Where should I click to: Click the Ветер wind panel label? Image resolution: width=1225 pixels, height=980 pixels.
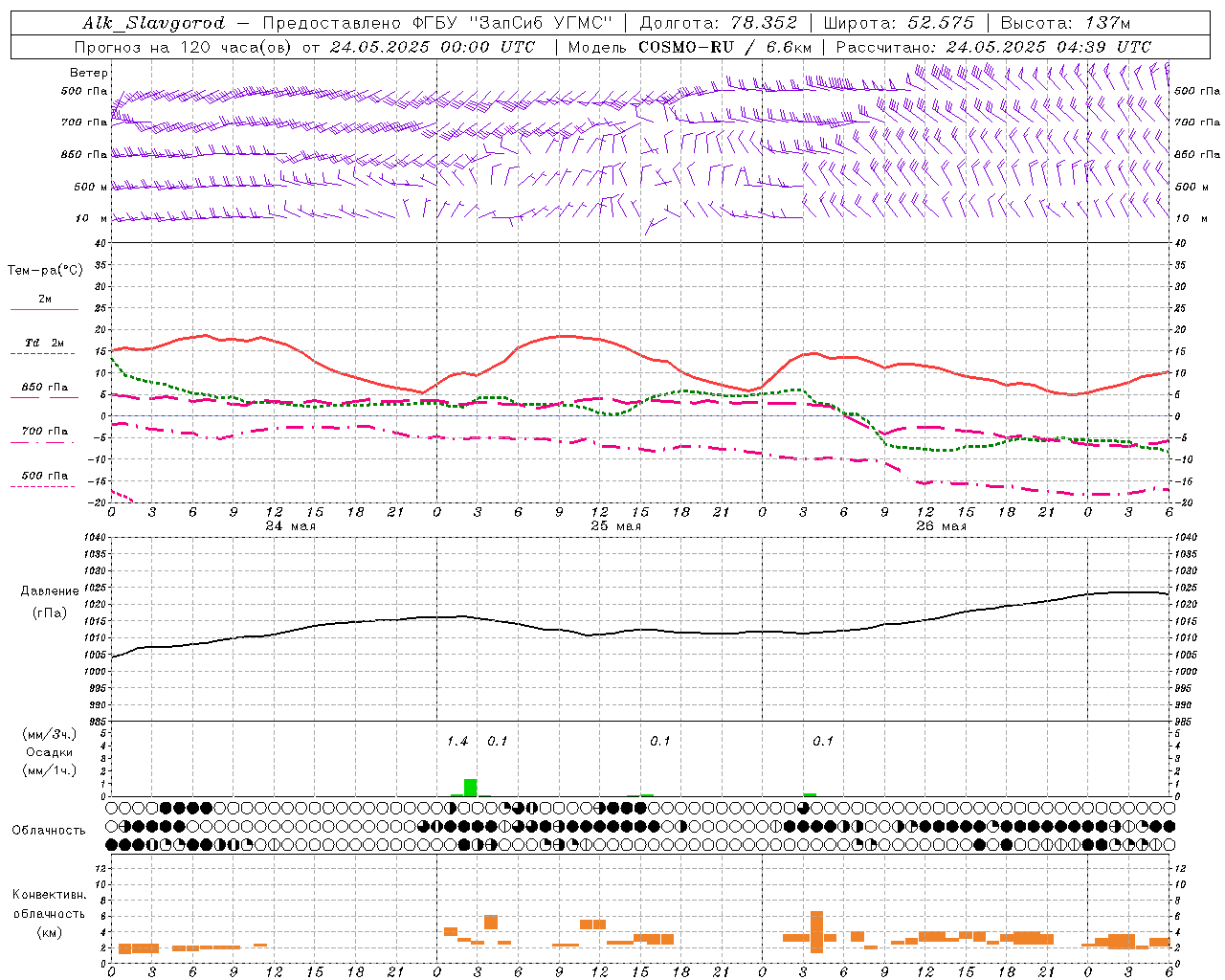[x=89, y=73]
